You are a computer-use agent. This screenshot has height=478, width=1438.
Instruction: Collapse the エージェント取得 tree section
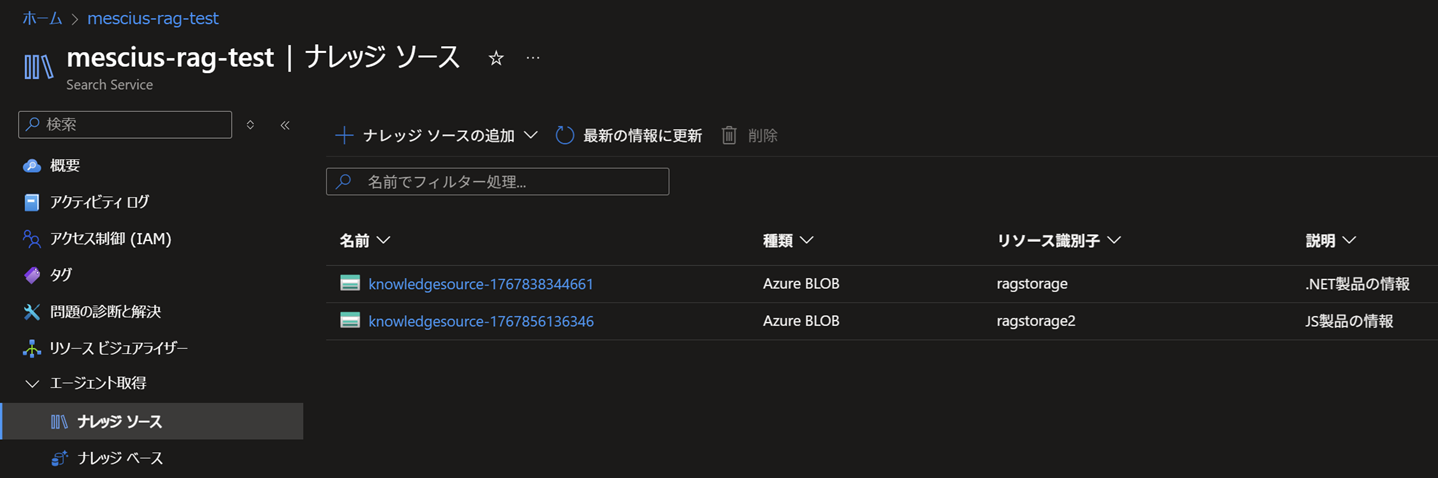point(32,384)
